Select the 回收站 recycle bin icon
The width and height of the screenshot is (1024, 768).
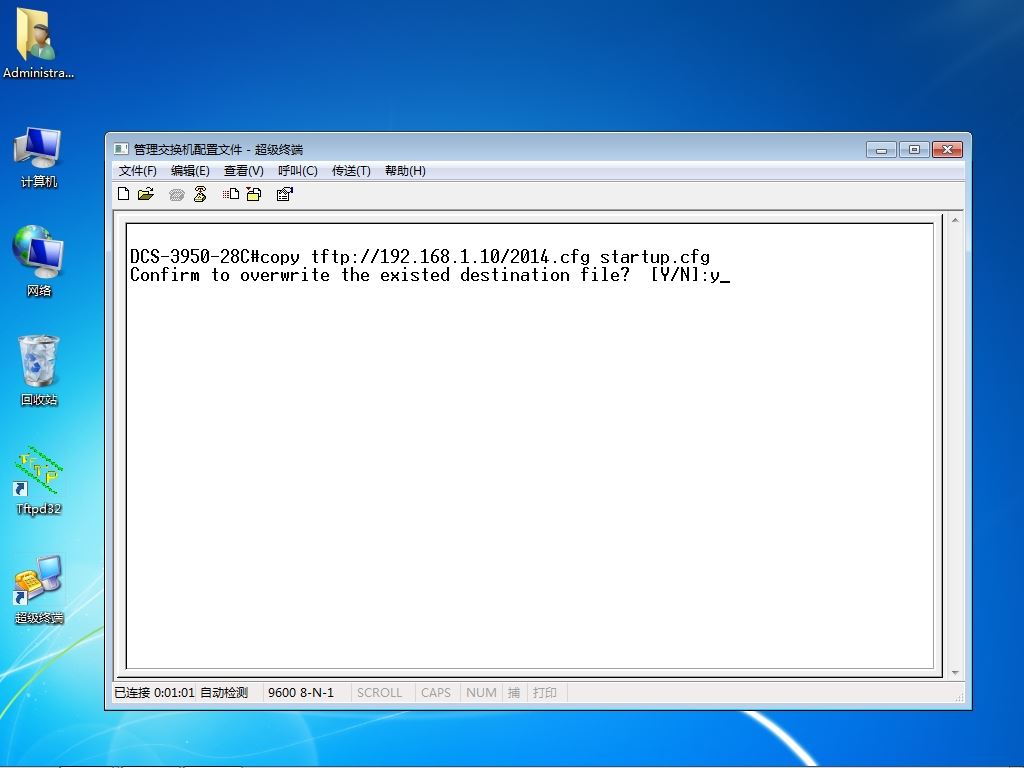(39, 370)
